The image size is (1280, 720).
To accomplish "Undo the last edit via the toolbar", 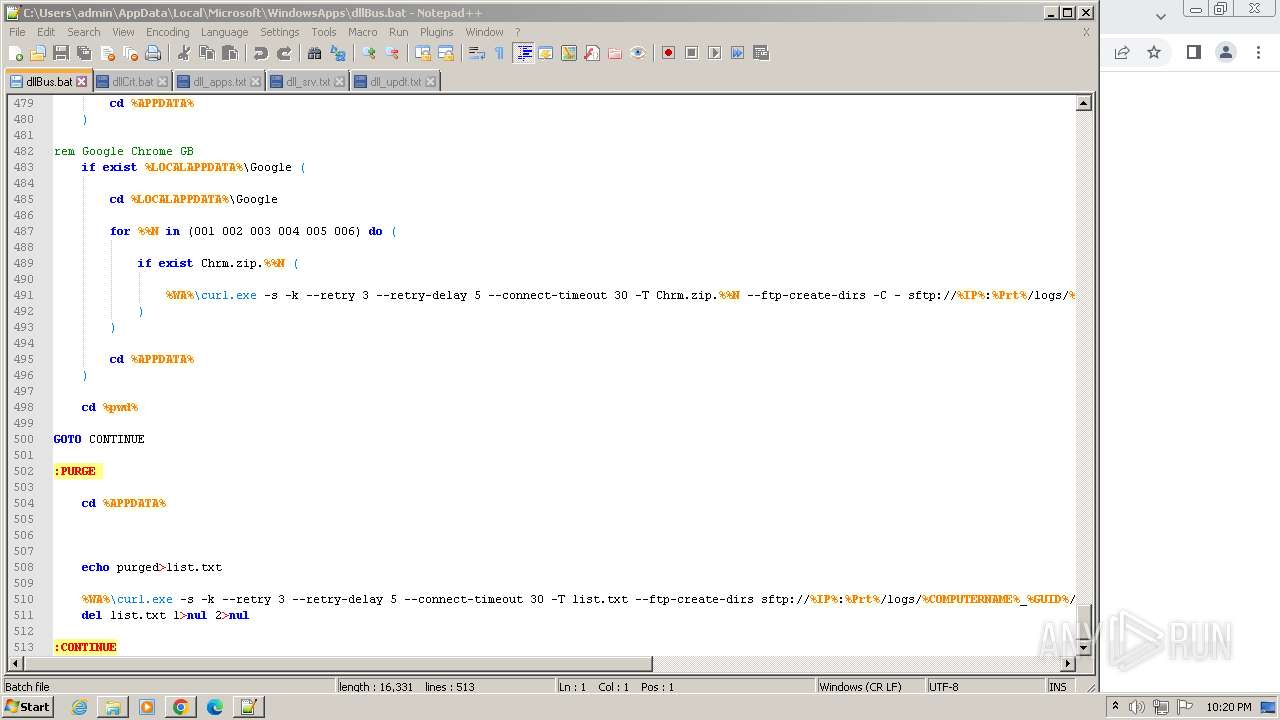I will coord(261,53).
